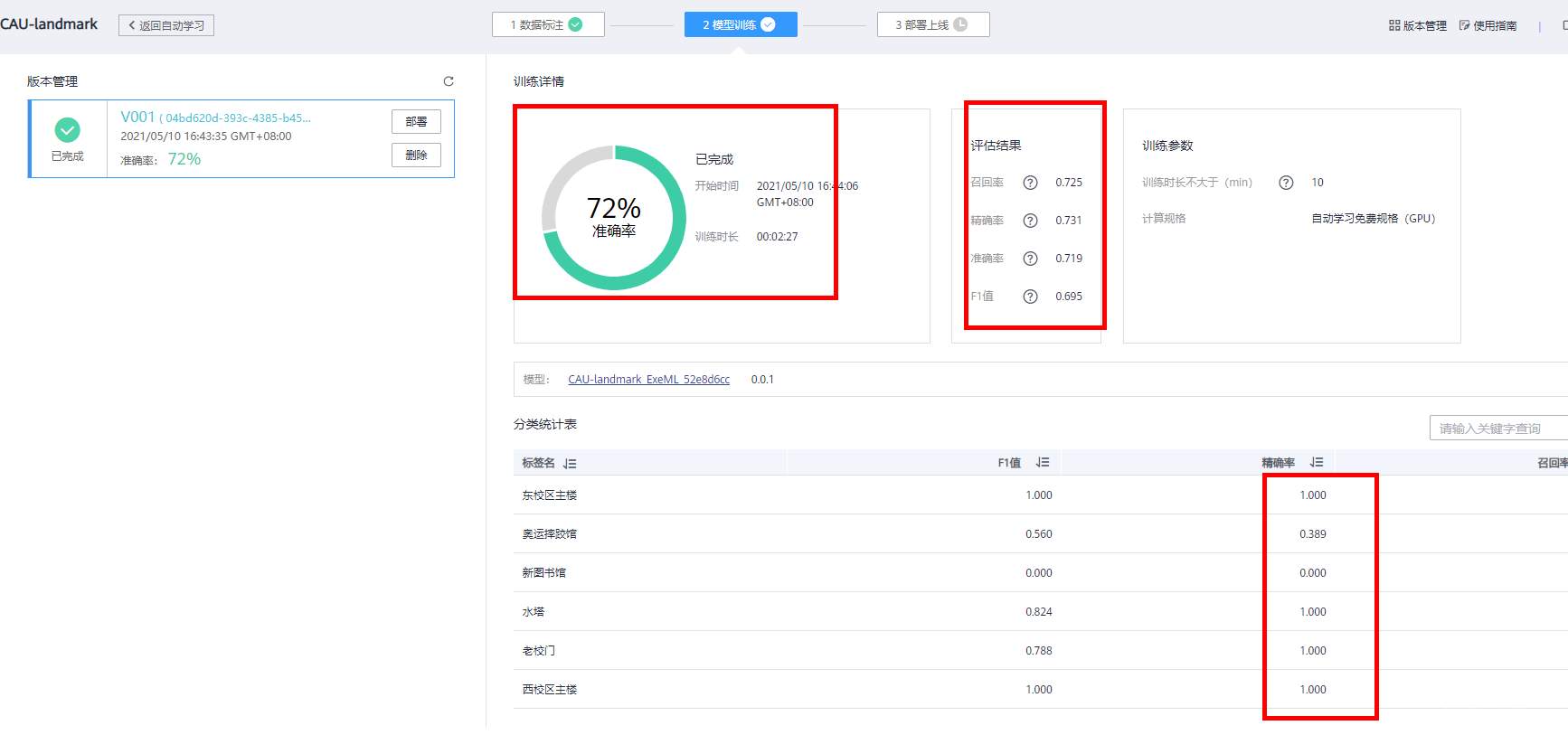
Task: Click F1 value 0.788 for 老校门
Action: 1038,651
